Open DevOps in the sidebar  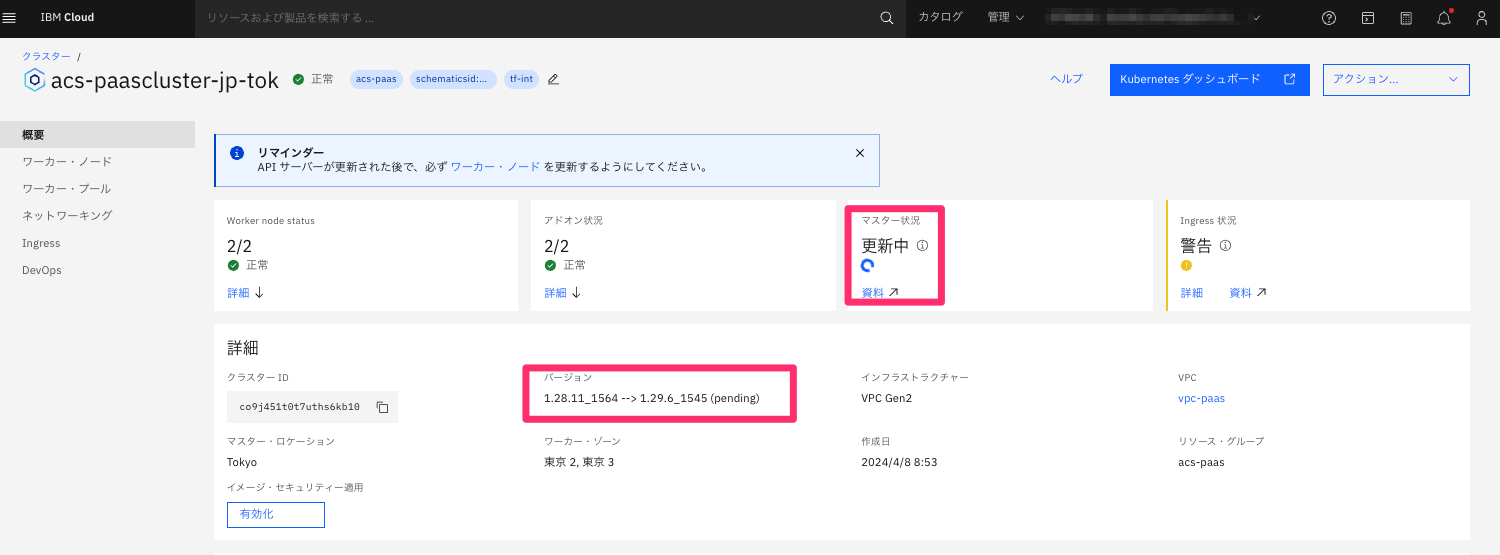tap(42, 270)
